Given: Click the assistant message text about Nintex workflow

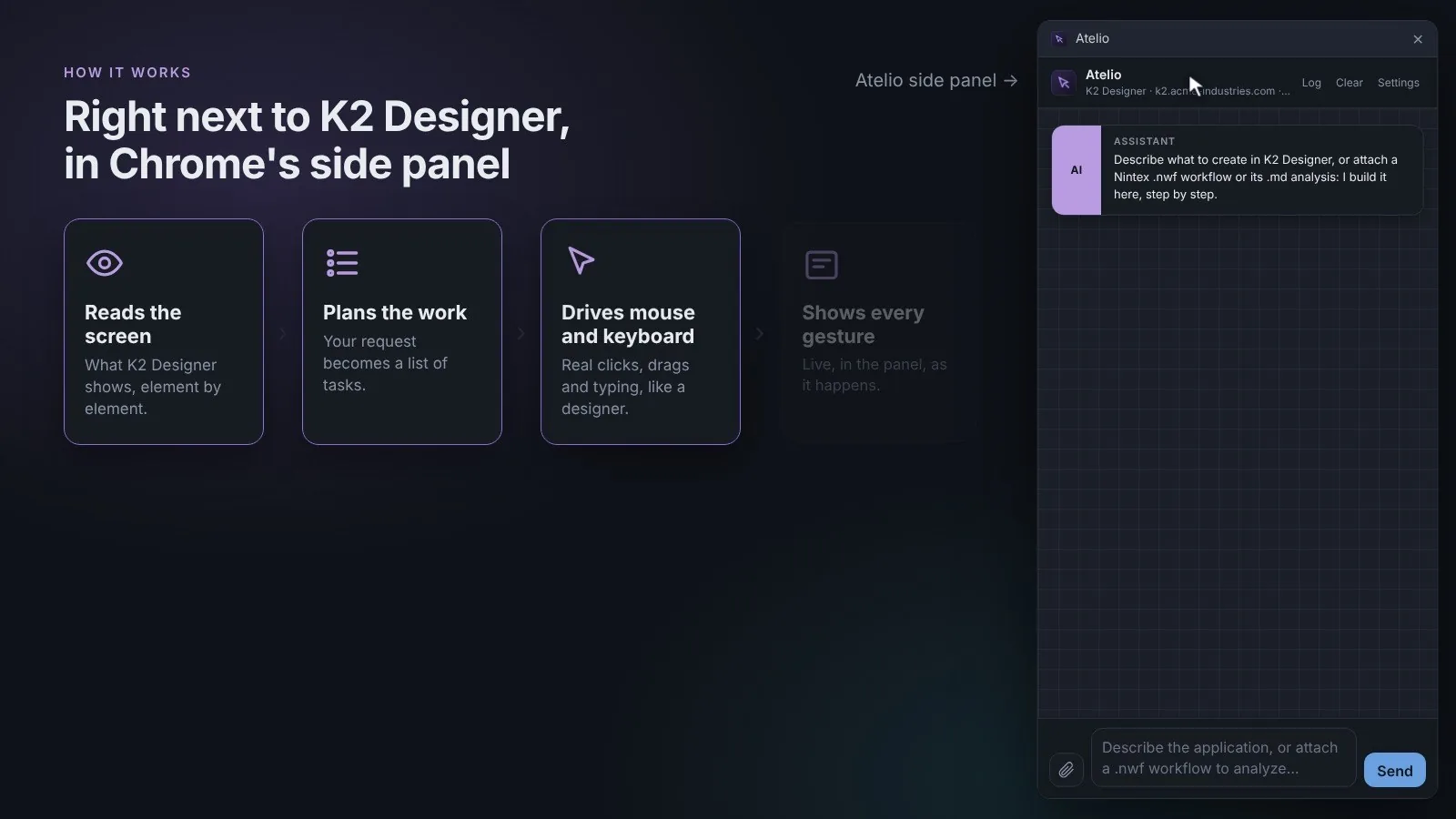Looking at the screenshot, I should [1256, 177].
